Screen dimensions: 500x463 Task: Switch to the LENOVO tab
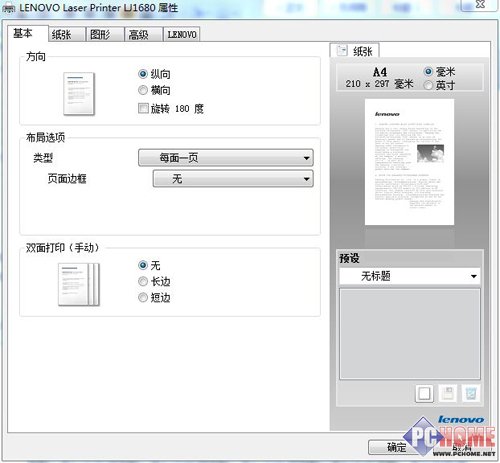[182, 35]
